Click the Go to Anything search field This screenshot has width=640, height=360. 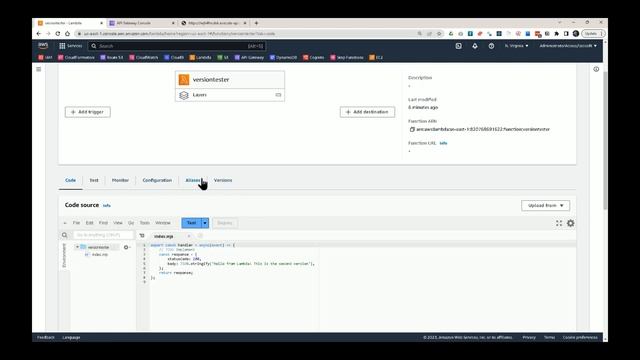(103, 235)
